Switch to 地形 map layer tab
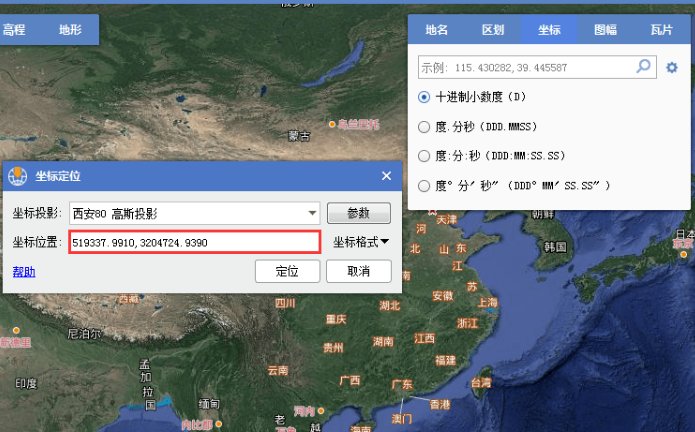 [x=70, y=30]
